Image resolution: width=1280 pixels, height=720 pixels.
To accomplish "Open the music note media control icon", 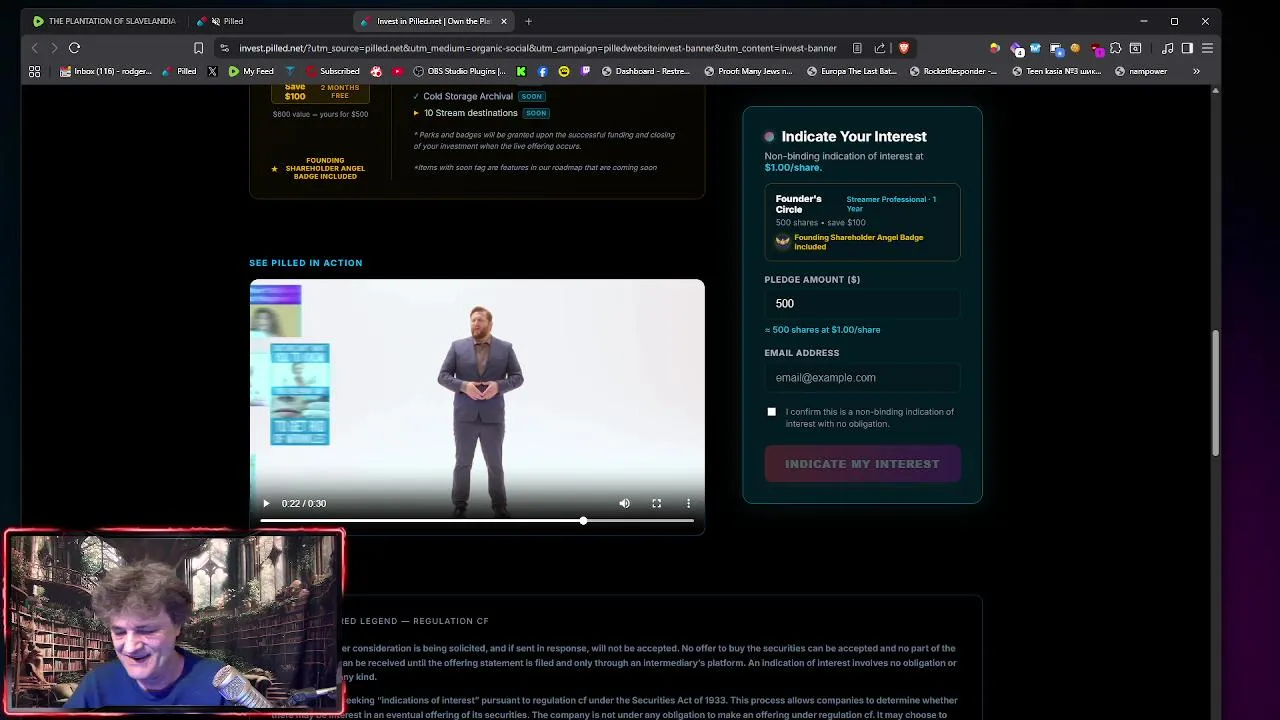I will (1167, 48).
